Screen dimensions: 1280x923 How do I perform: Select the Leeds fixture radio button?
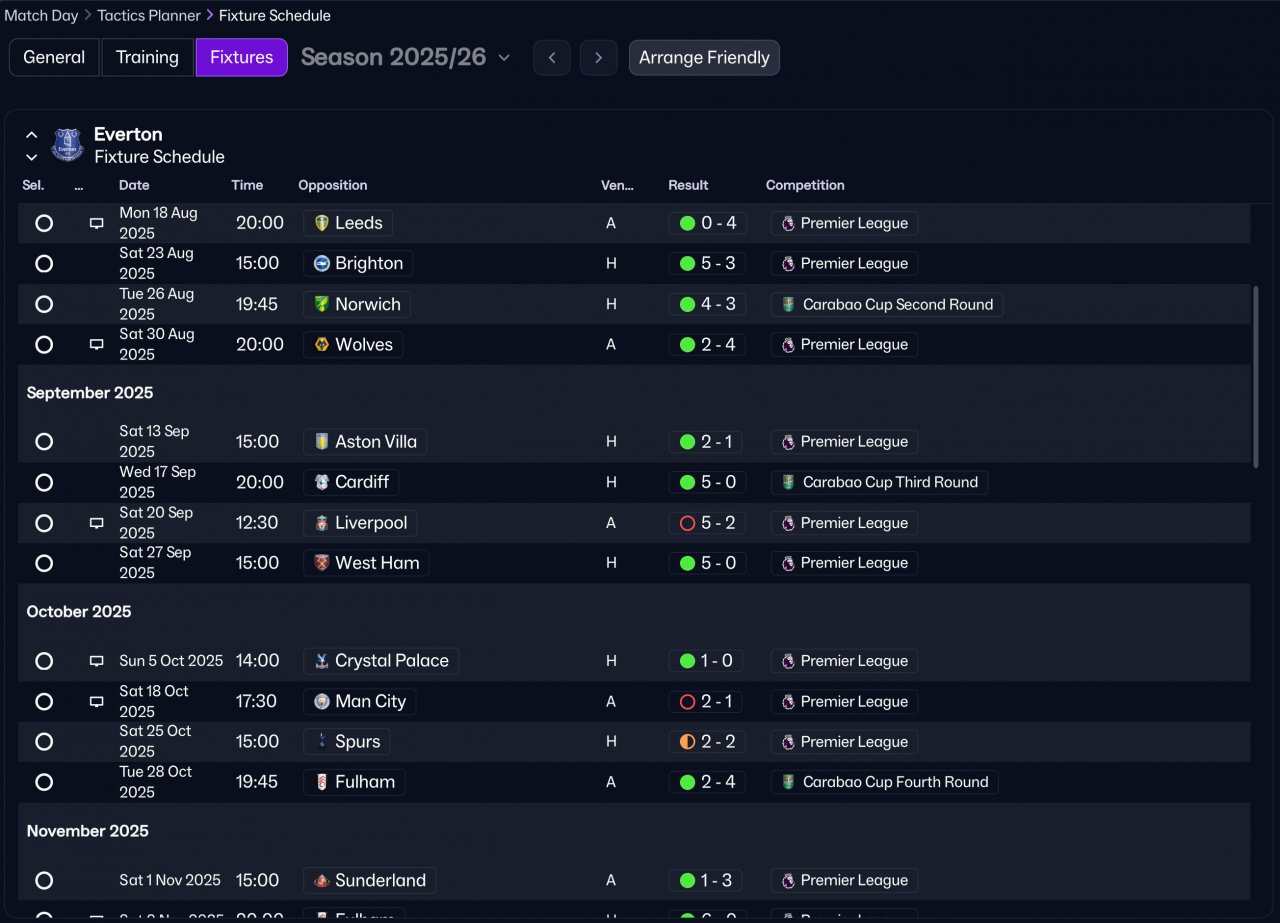tap(44, 223)
